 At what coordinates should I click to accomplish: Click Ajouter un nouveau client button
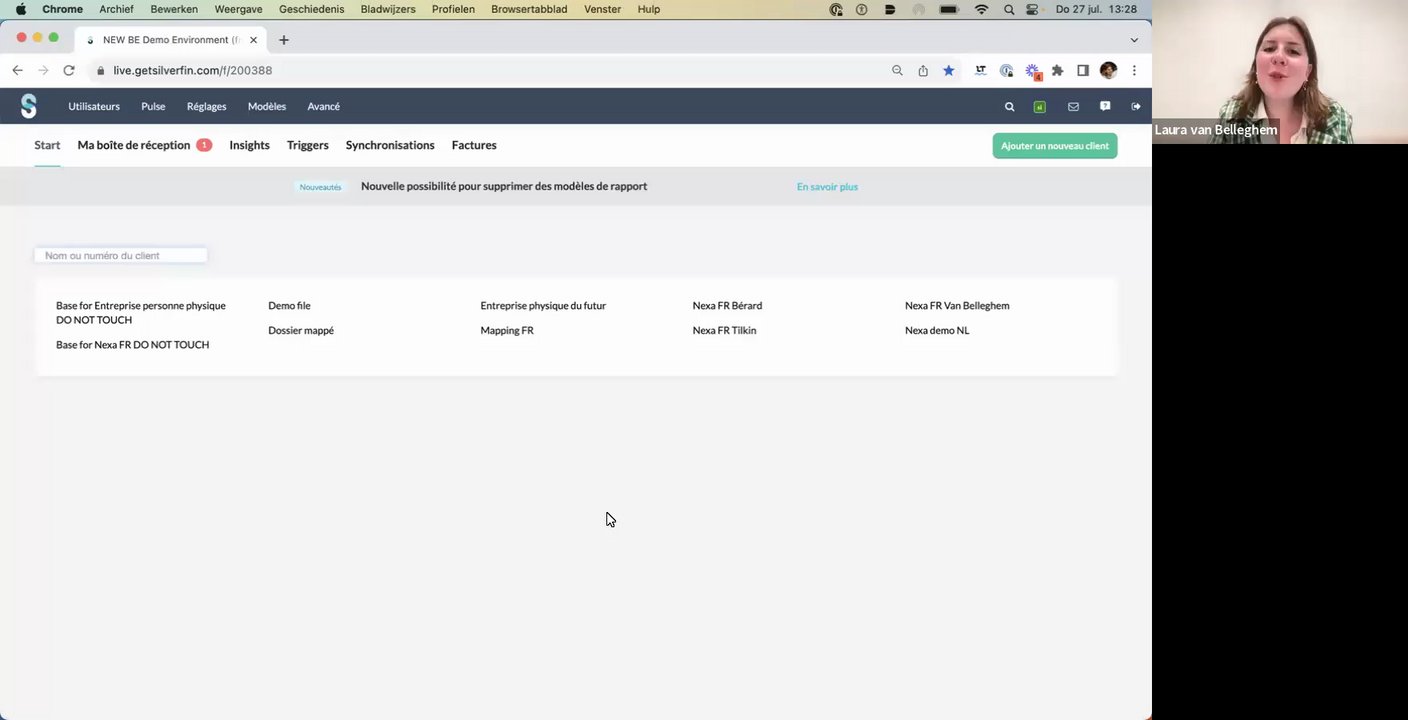coord(1055,146)
